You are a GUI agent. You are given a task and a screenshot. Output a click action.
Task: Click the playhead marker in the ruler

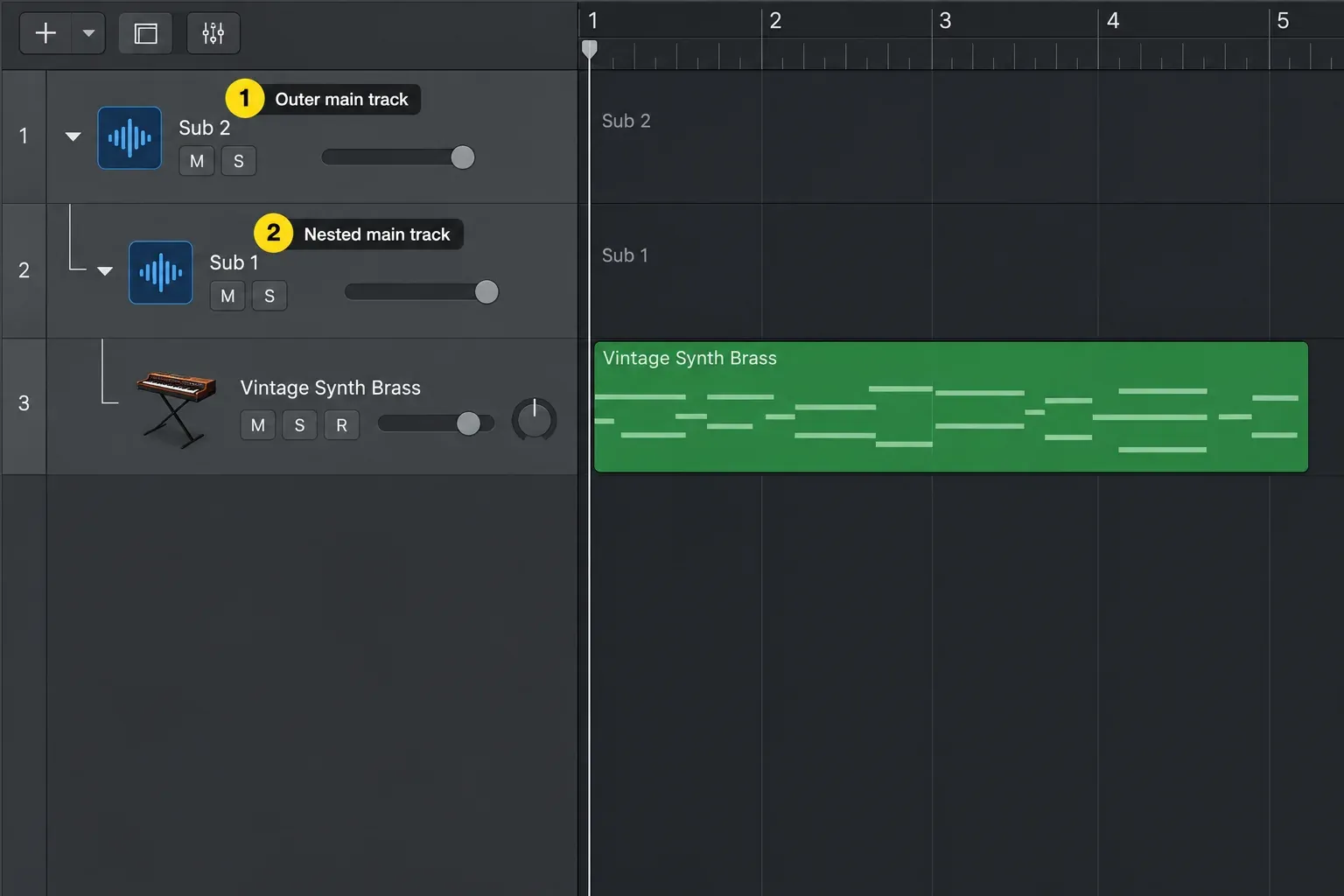(x=590, y=50)
